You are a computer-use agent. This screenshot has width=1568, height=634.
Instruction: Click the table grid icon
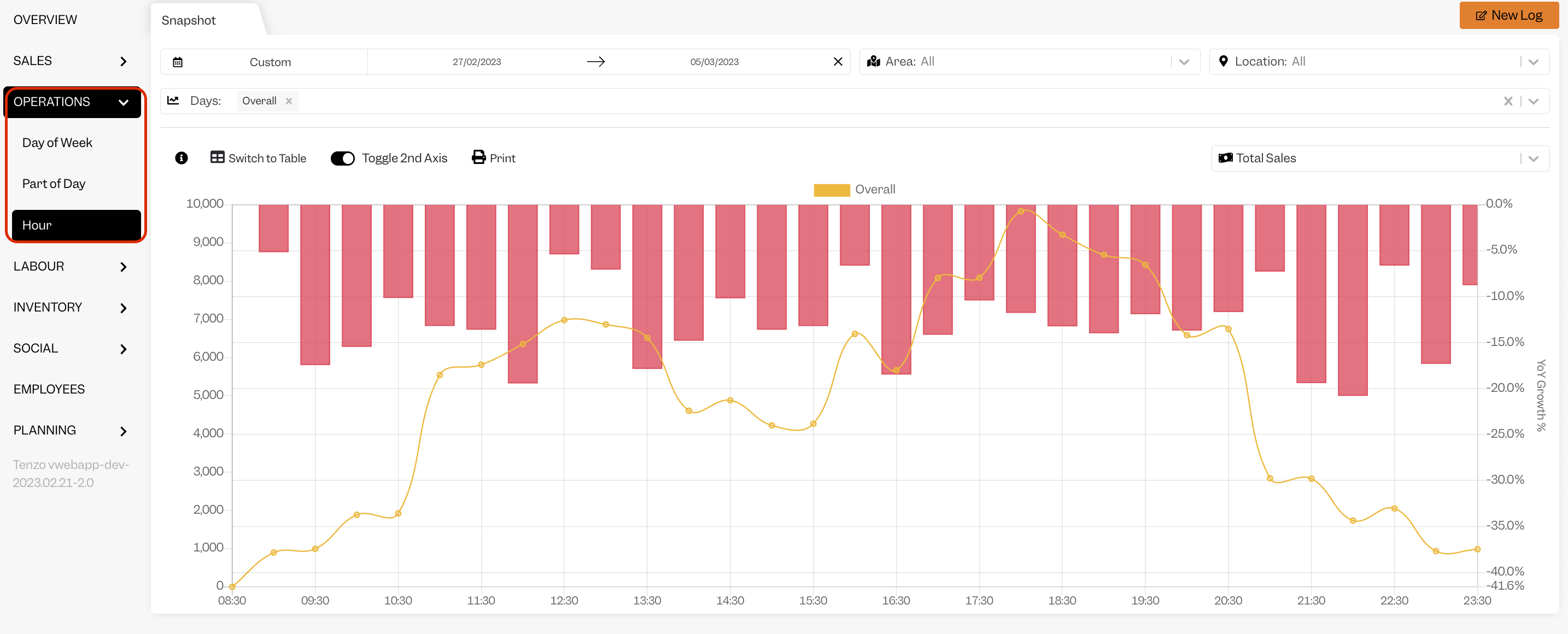(x=217, y=157)
